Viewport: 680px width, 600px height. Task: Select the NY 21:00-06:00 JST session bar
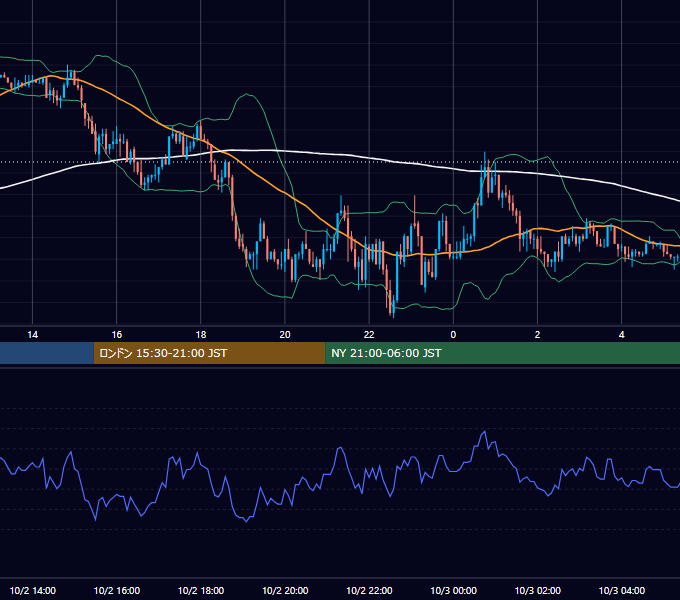[x=503, y=353]
